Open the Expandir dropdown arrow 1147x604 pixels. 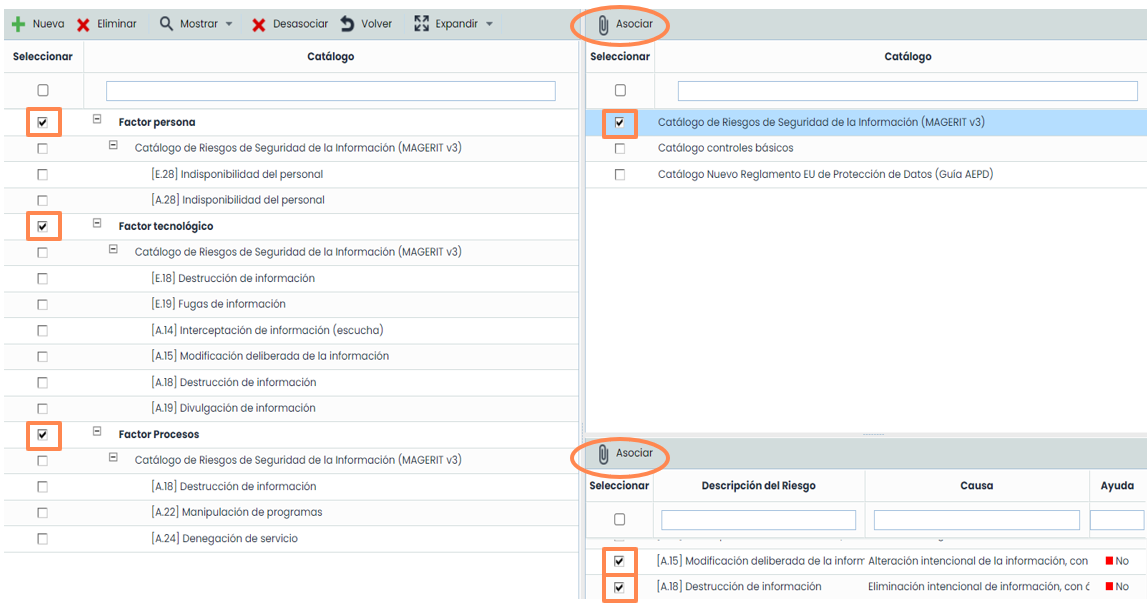click(x=489, y=24)
